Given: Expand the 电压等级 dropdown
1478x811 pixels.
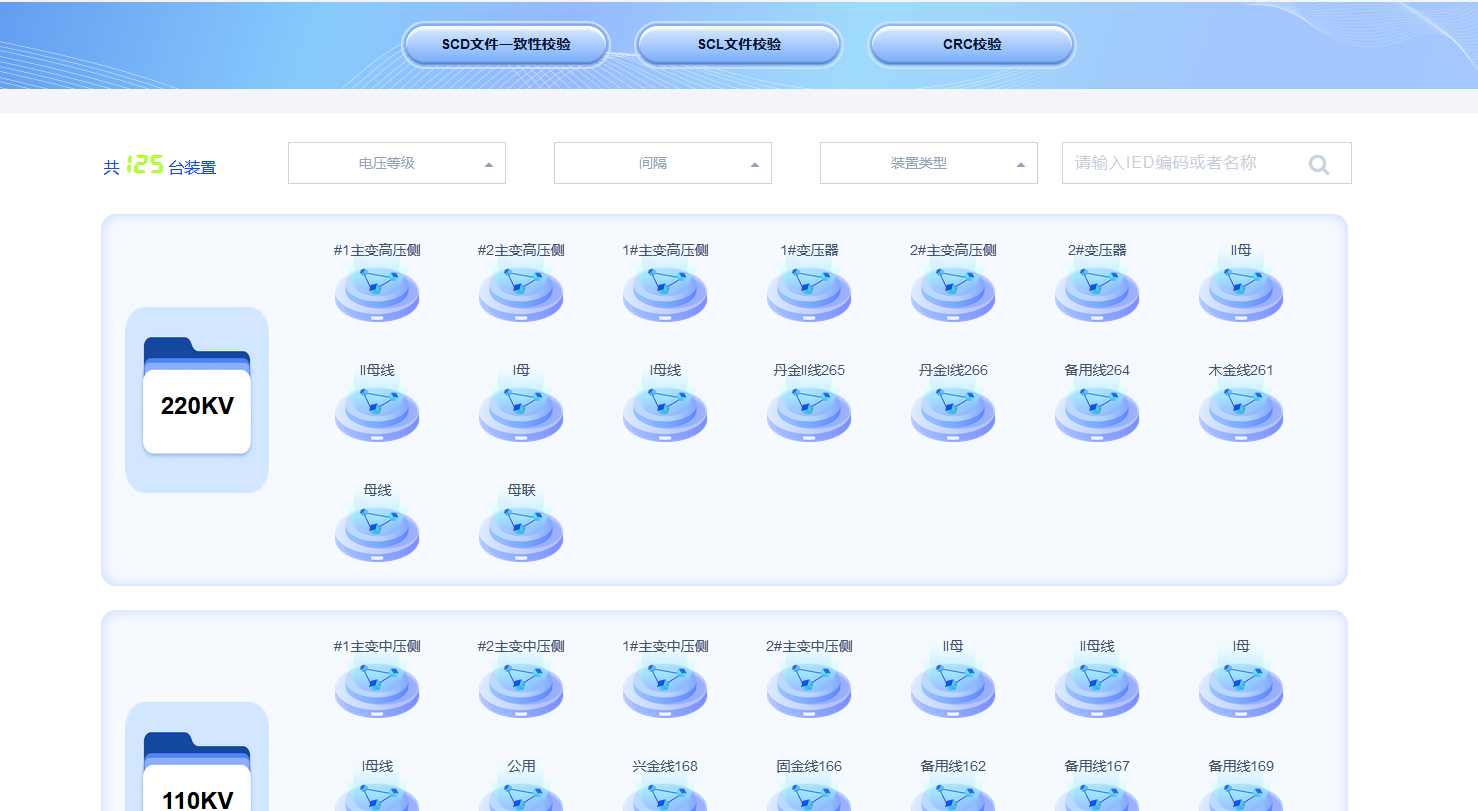Looking at the screenshot, I should pos(396,163).
